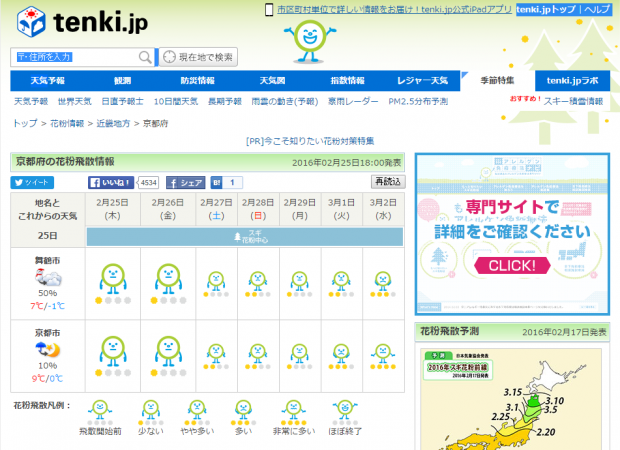Click the 少ない legend icon

point(151,410)
